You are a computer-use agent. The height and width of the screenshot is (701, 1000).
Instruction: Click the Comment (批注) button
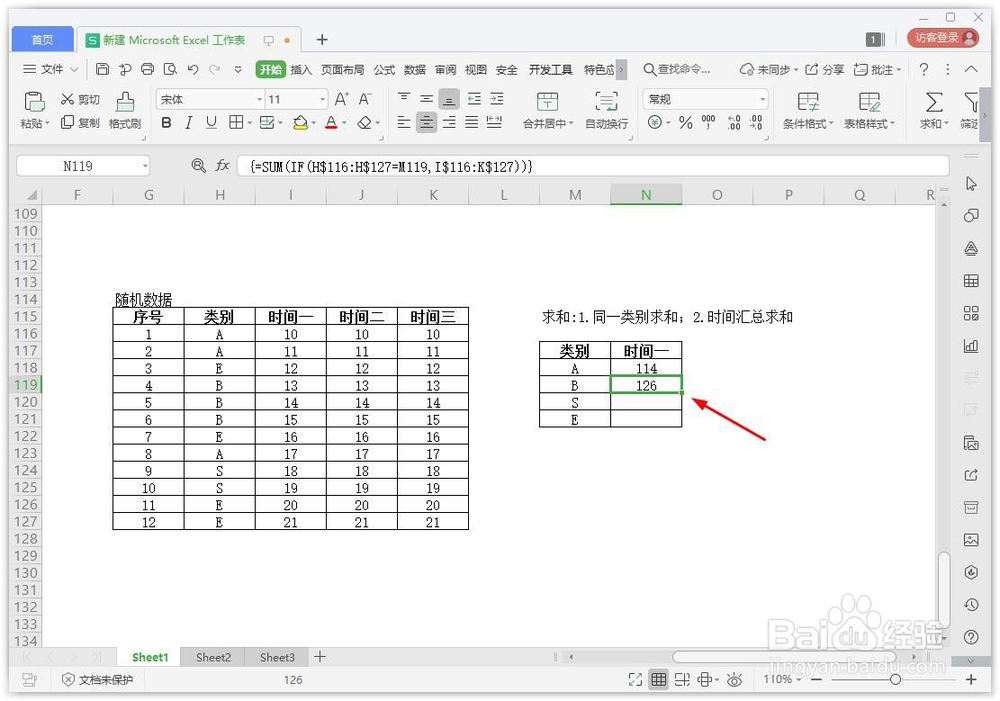pos(878,69)
